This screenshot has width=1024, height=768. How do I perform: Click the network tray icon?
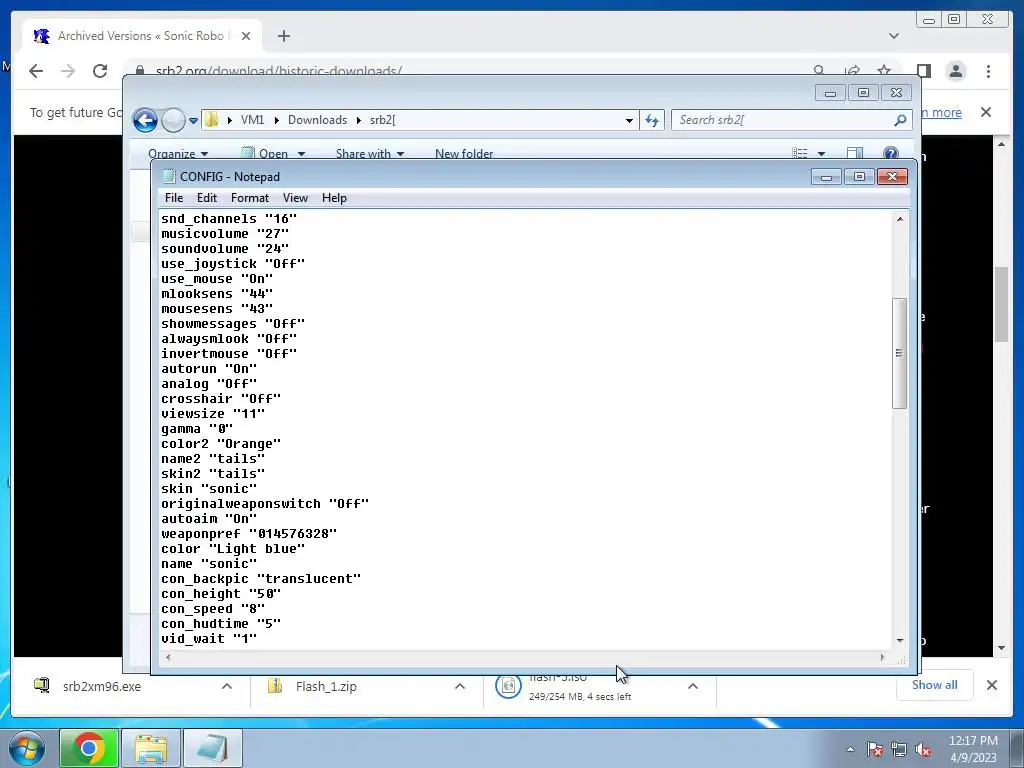click(899, 750)
